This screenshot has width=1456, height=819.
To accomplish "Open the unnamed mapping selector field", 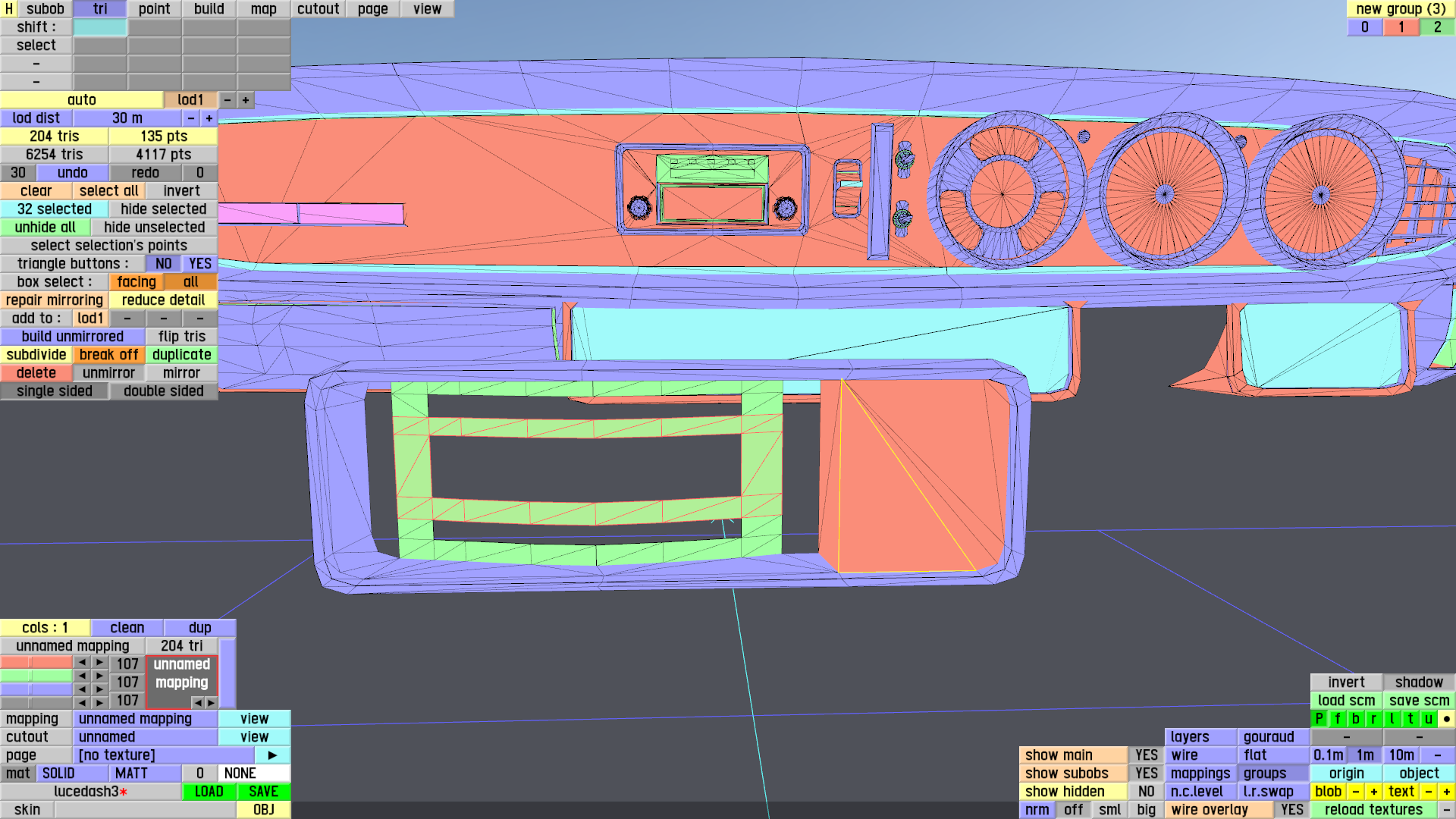I will [145, 719].
